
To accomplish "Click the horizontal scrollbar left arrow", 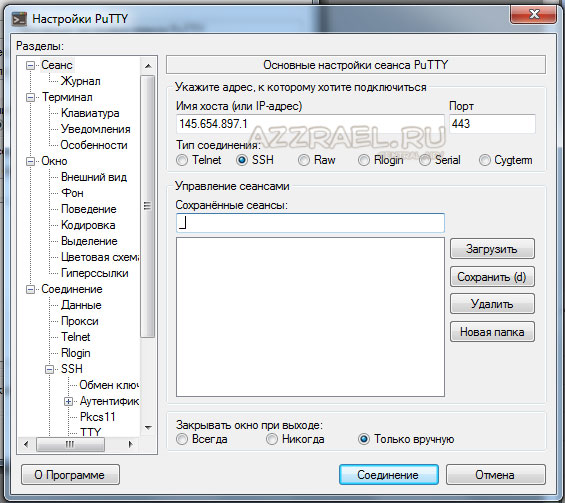I will pyautogui.click(x=26, y=444).
